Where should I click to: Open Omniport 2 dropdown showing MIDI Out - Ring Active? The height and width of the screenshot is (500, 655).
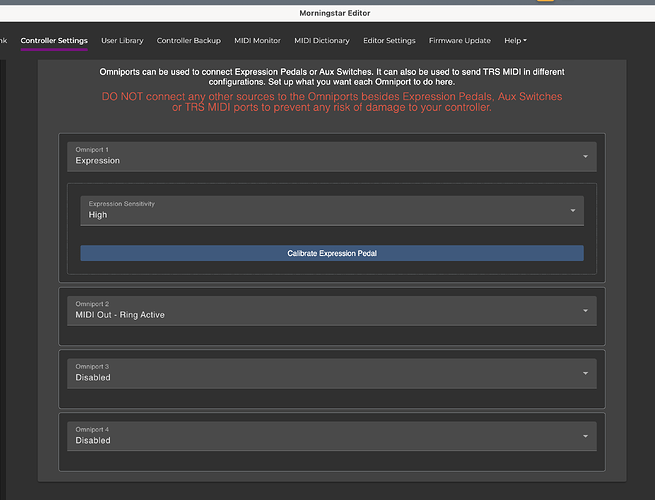click(332, 311)
